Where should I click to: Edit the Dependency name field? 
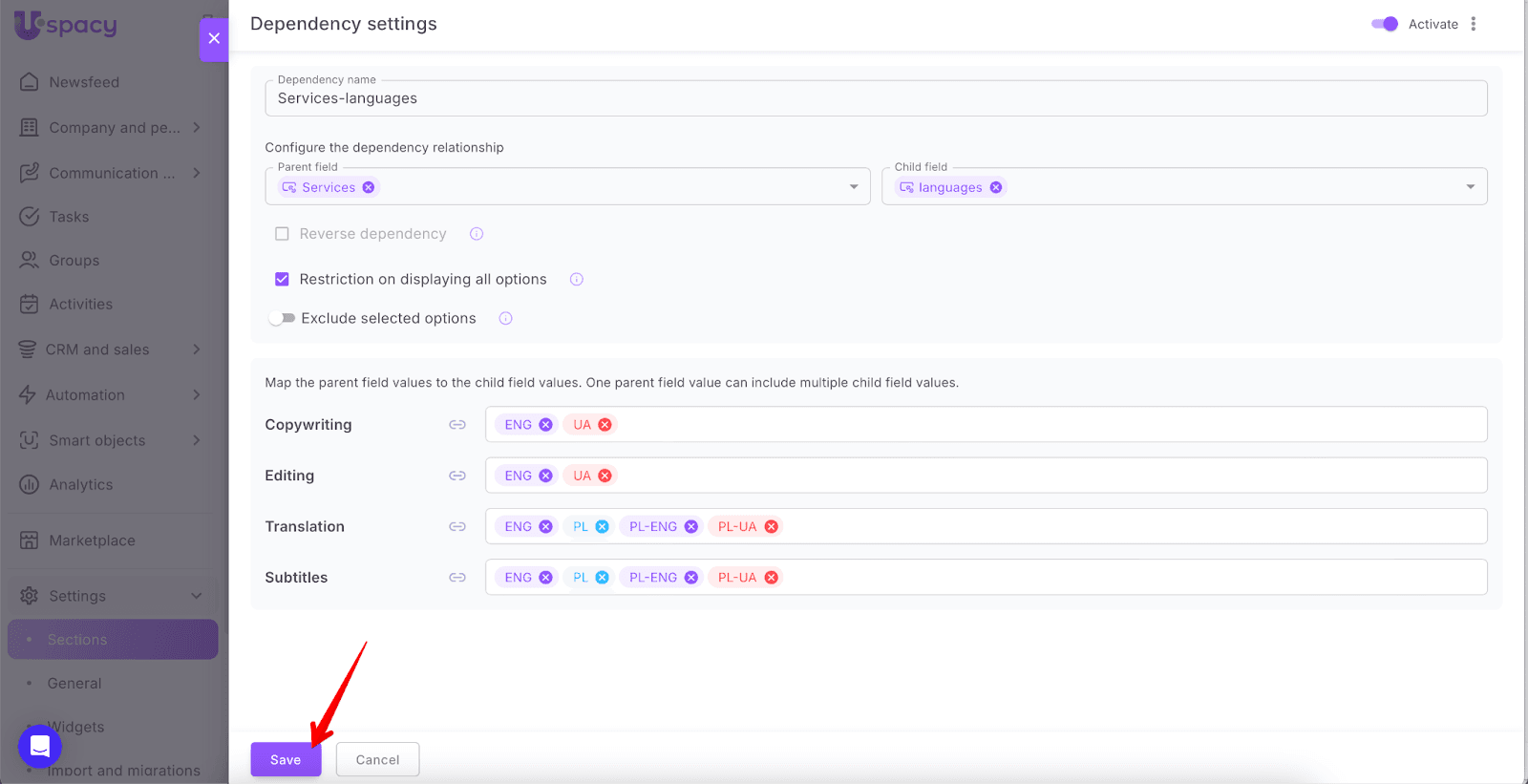pyautogui.click(x=874, y=98)
